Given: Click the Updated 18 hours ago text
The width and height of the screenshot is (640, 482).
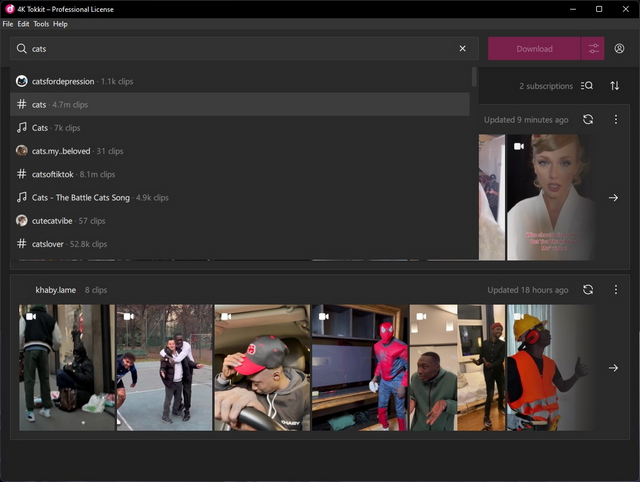Looking at the screenshot, I should (x=528, y=290).
